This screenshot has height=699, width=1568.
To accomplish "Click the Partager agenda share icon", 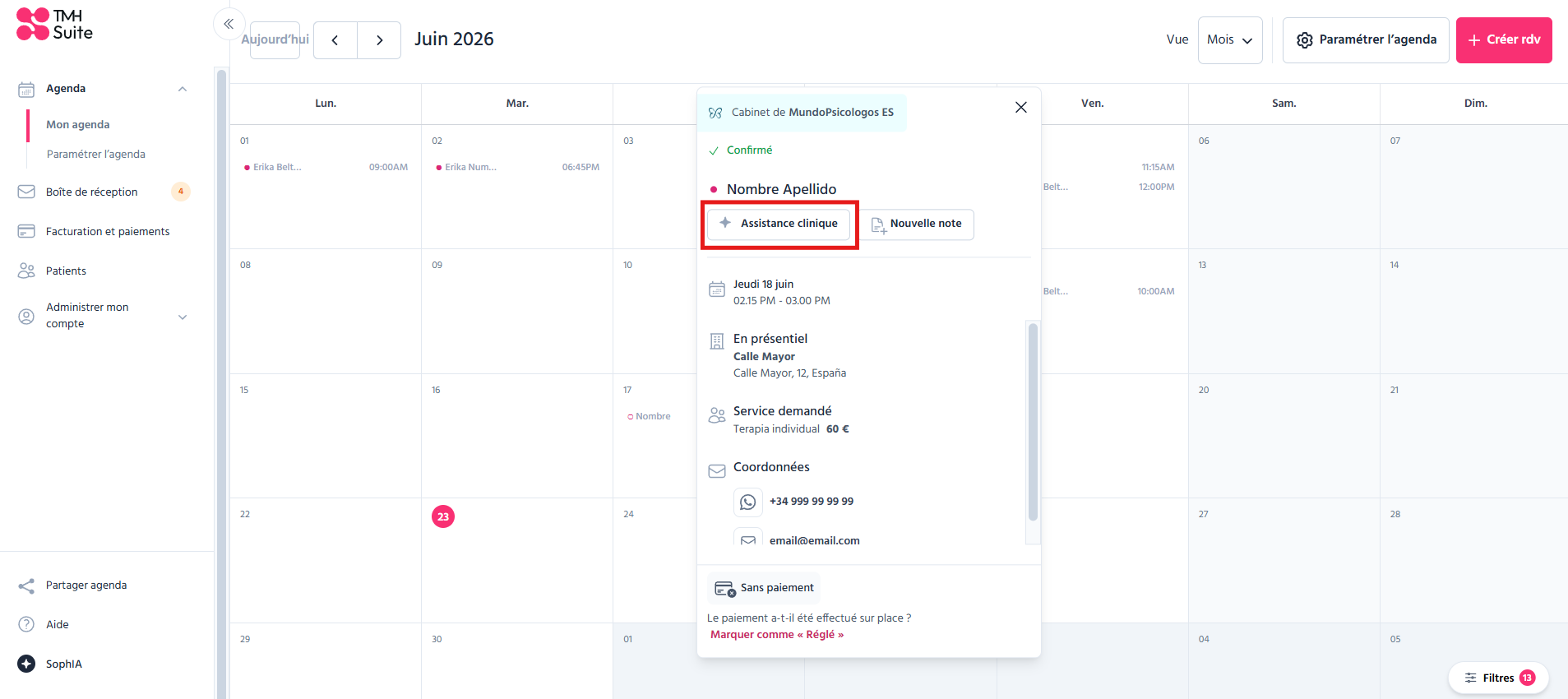I will 26,586.
